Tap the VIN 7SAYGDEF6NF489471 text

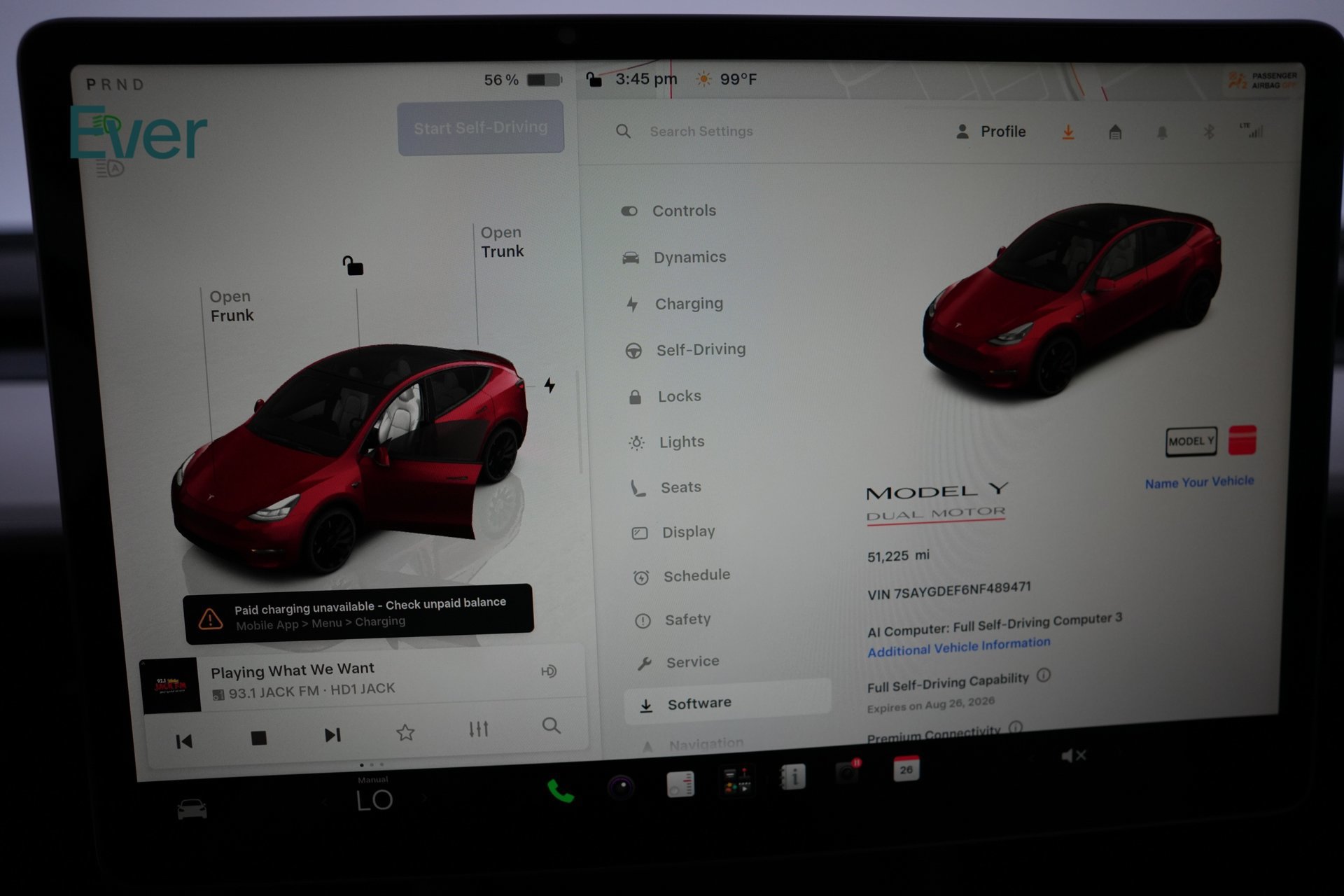[x=948, y=591]
